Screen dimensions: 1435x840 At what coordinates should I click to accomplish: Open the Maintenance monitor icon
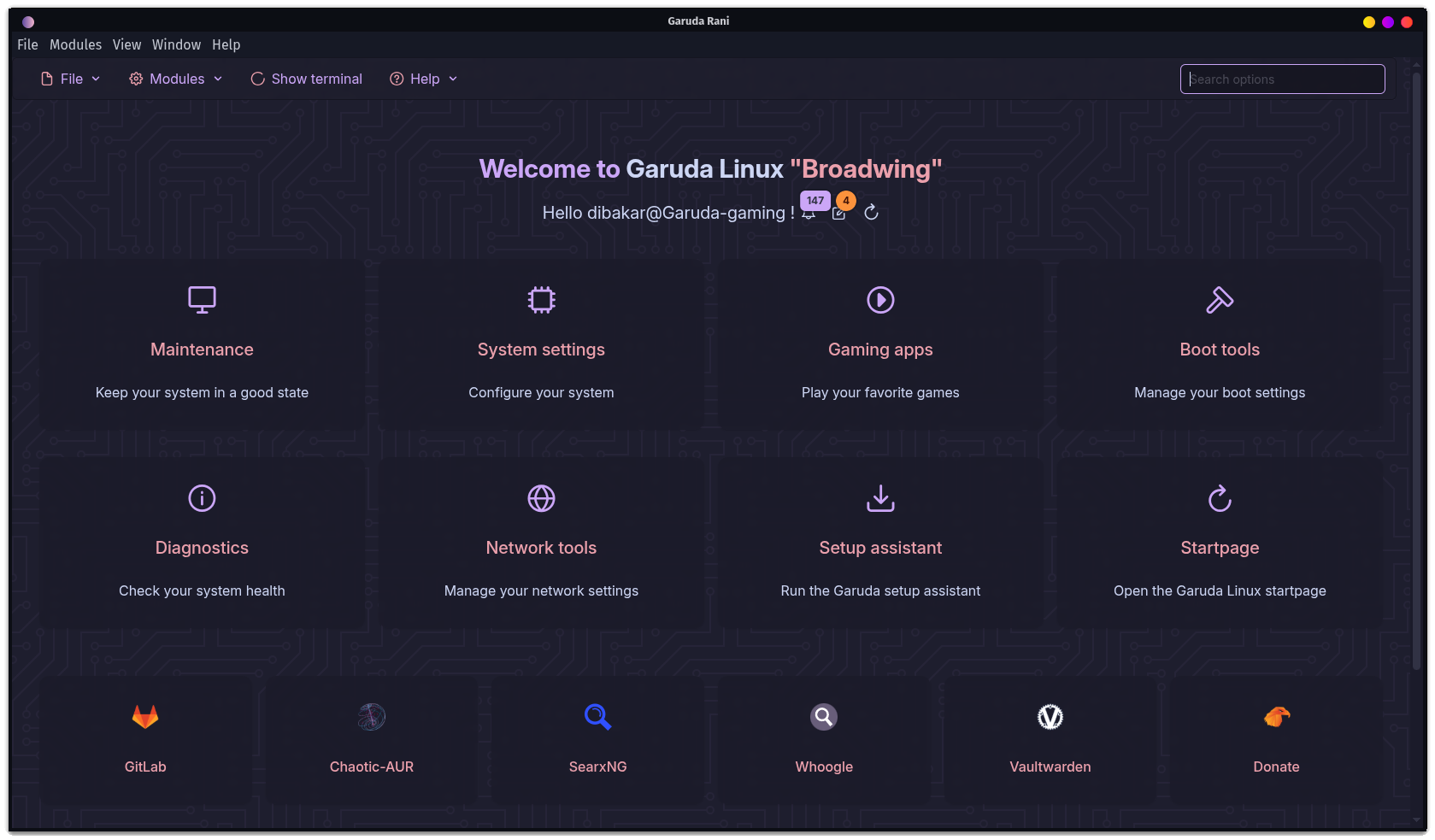click(202, 300)
